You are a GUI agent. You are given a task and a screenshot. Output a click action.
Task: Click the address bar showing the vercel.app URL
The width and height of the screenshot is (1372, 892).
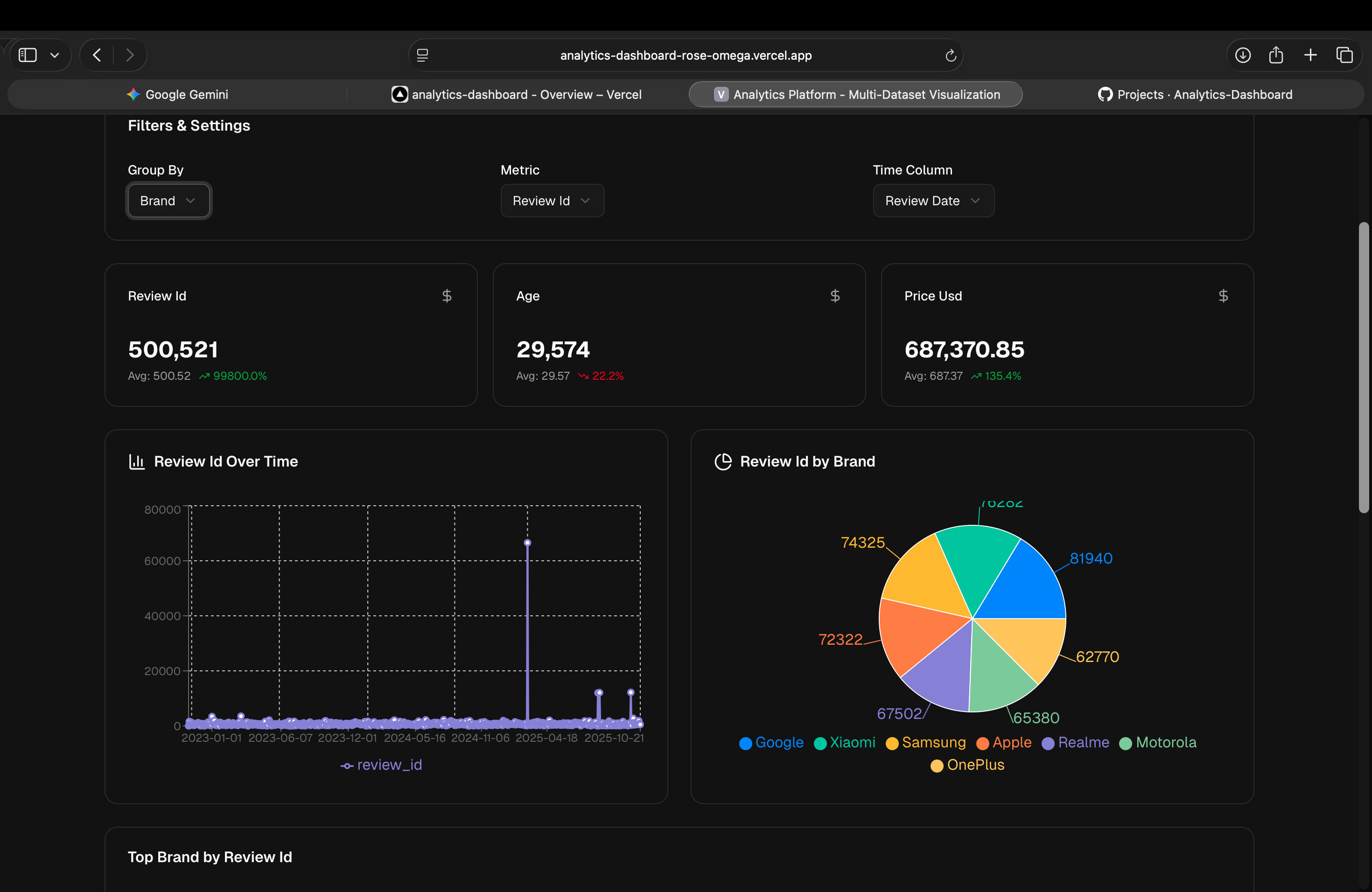686,55
